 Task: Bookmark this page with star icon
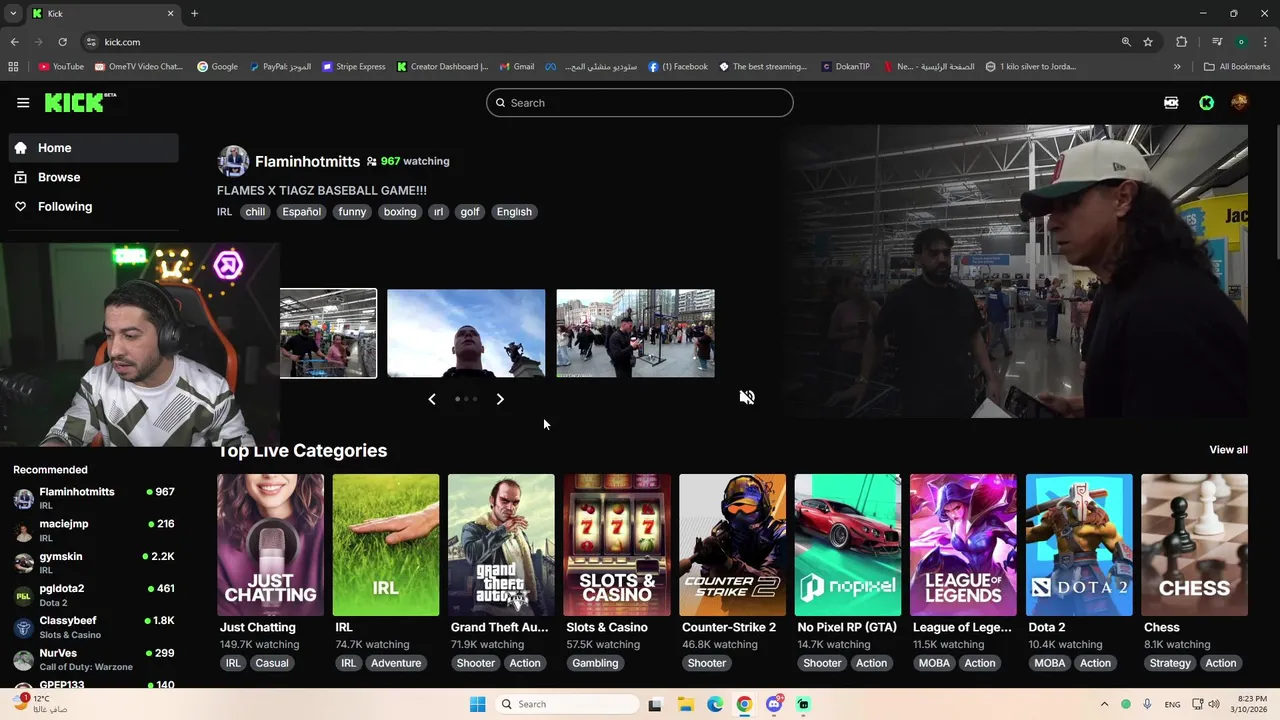[1148, 42]
